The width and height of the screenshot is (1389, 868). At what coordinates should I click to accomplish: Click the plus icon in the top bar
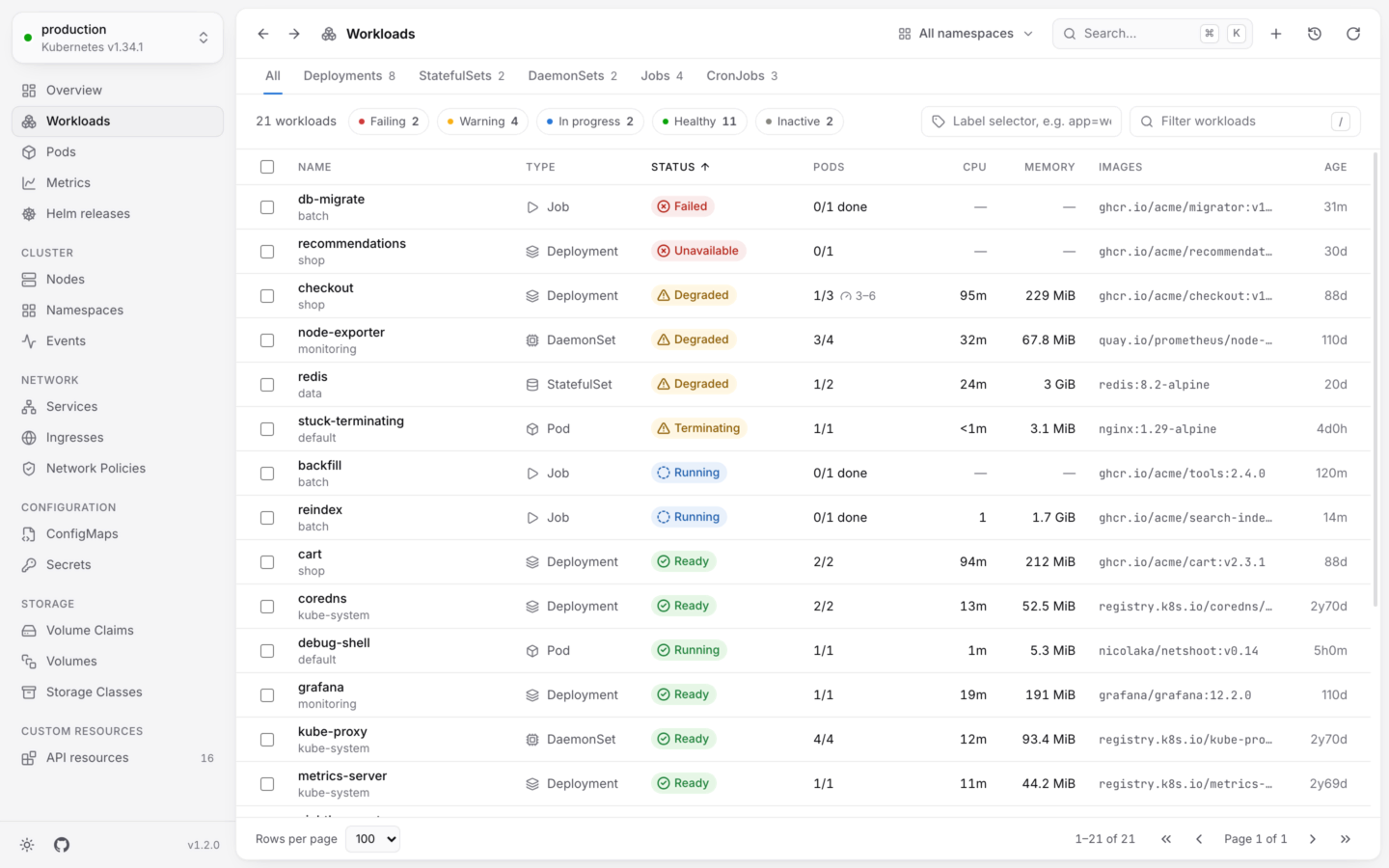(1276, 34)
